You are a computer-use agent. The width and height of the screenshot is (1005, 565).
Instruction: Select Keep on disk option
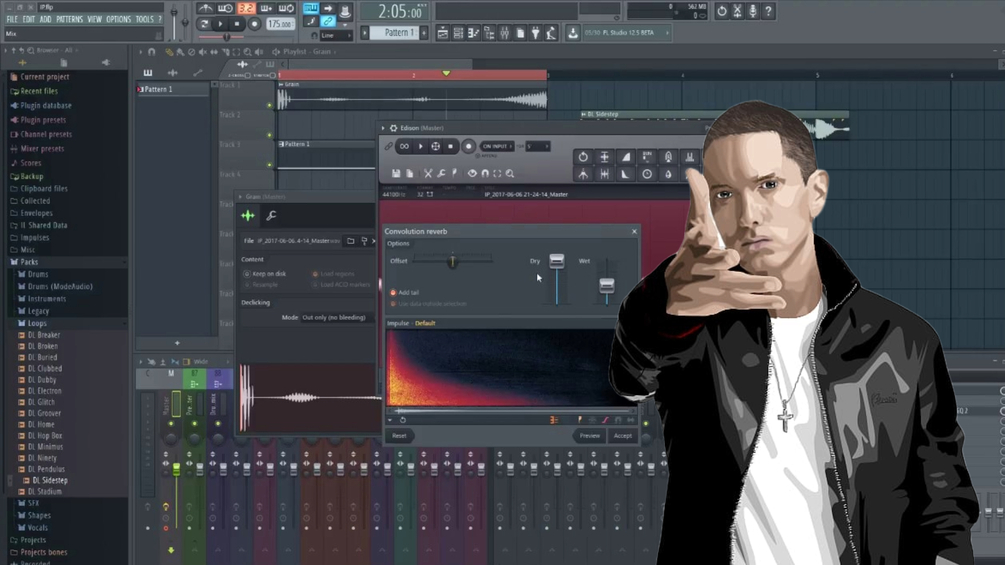point(265,274)
